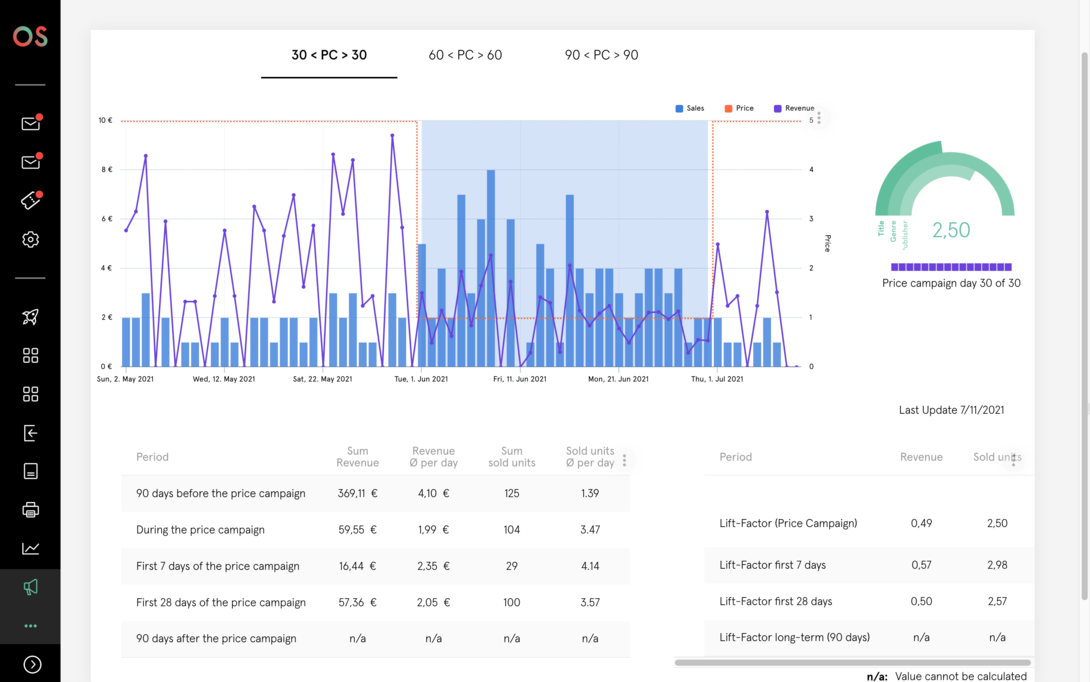Image resolution: width=1090 pixels, height=682 pixels.
Task: Click the printer icon in sidebar
Action: click(x=30, y=510)
